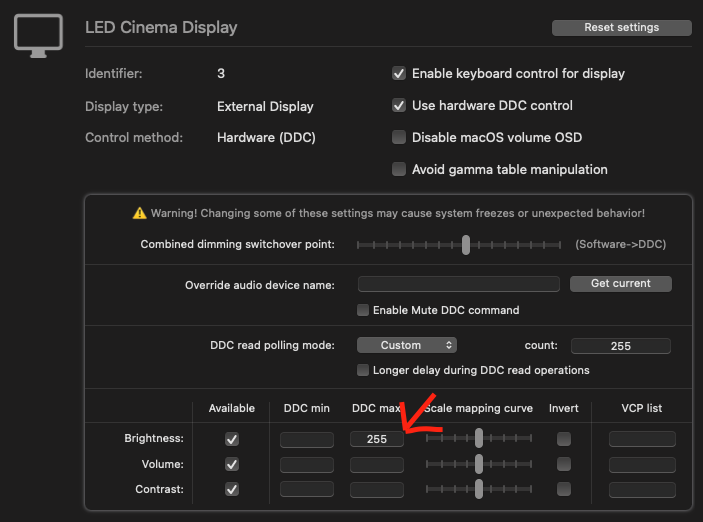703x522 pixels.
Task: Click the Override audio device name field
Action: tap(458, 284)
